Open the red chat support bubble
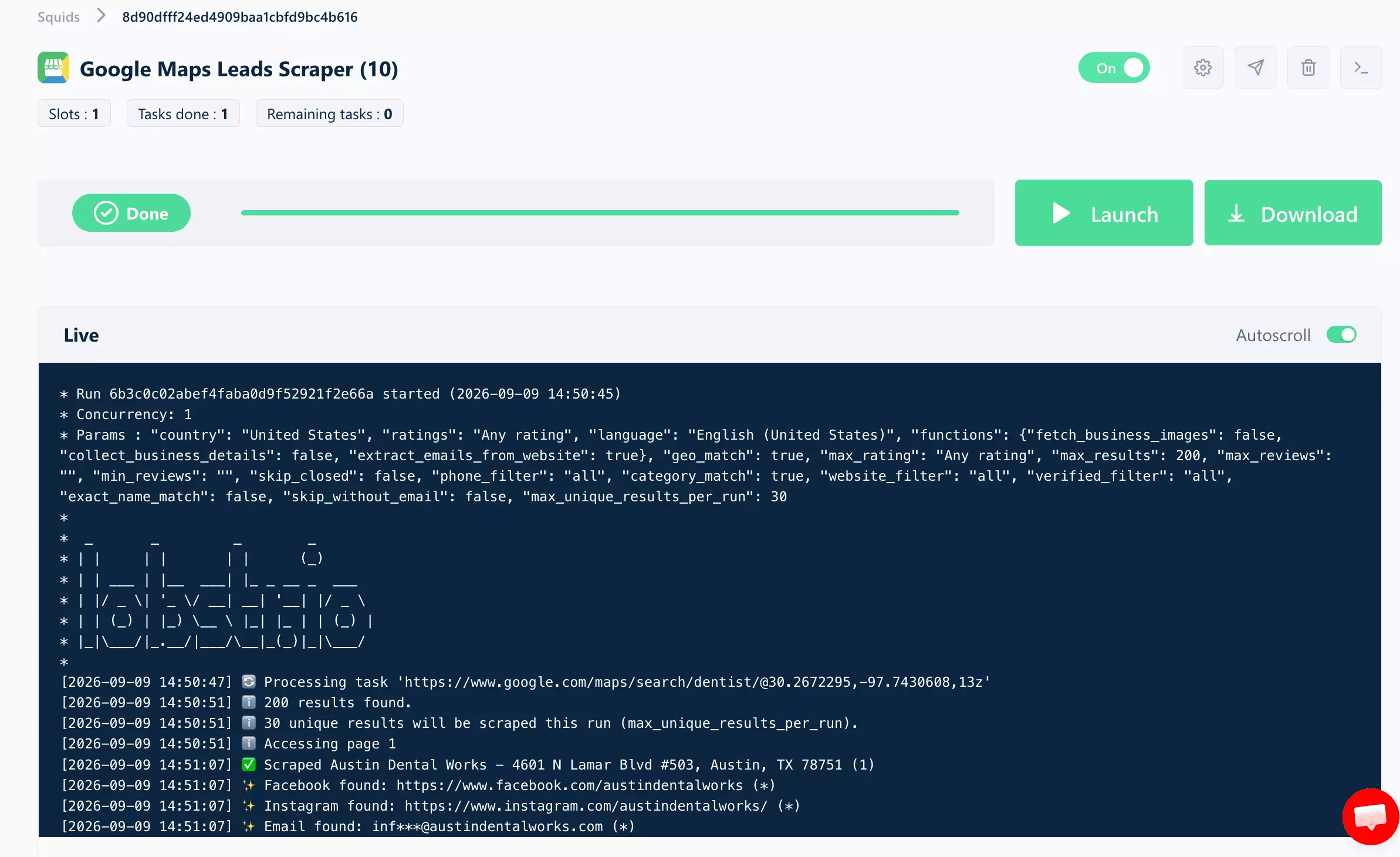 (x=1371, y=816)
